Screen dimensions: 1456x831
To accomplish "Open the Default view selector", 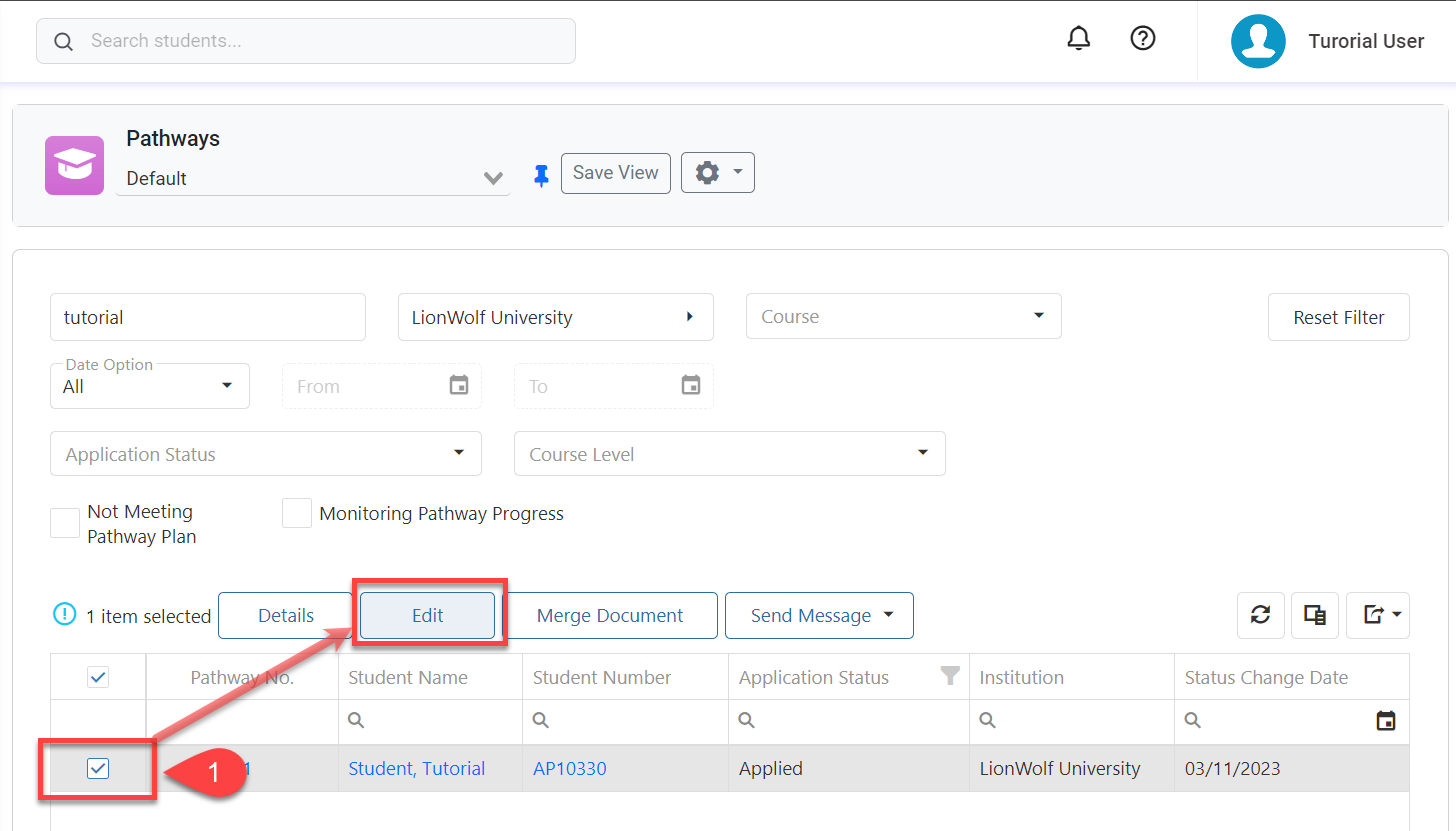I will 312,179.
